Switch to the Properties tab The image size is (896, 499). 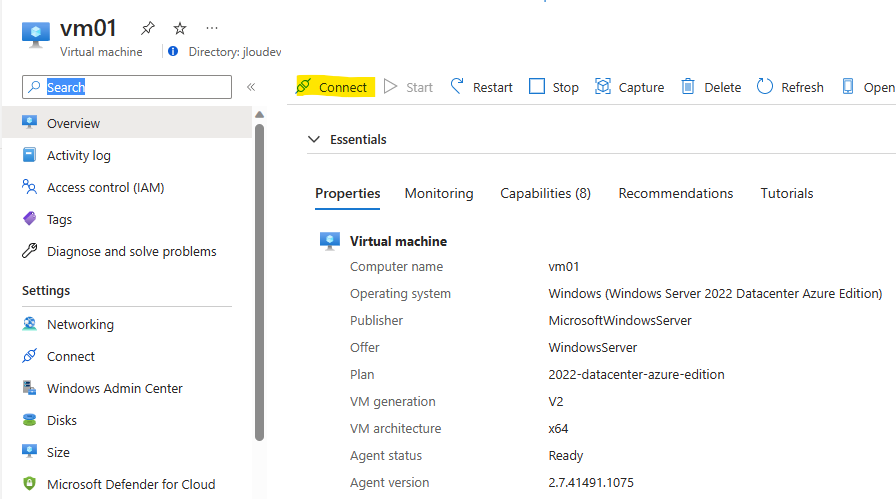click(347, 193)
